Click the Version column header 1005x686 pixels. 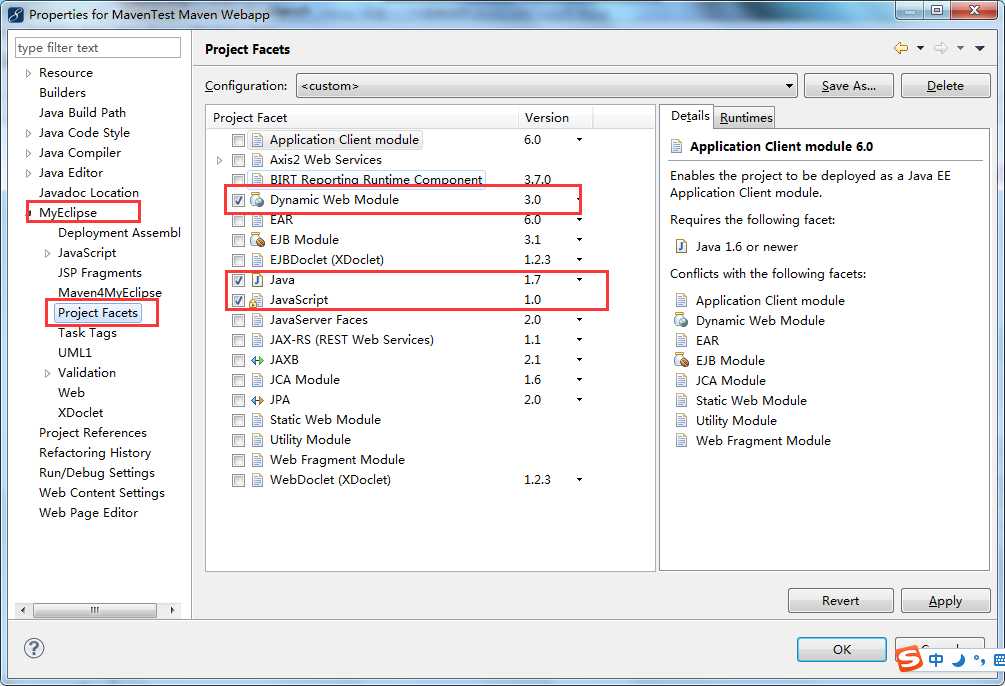(555, 117)
